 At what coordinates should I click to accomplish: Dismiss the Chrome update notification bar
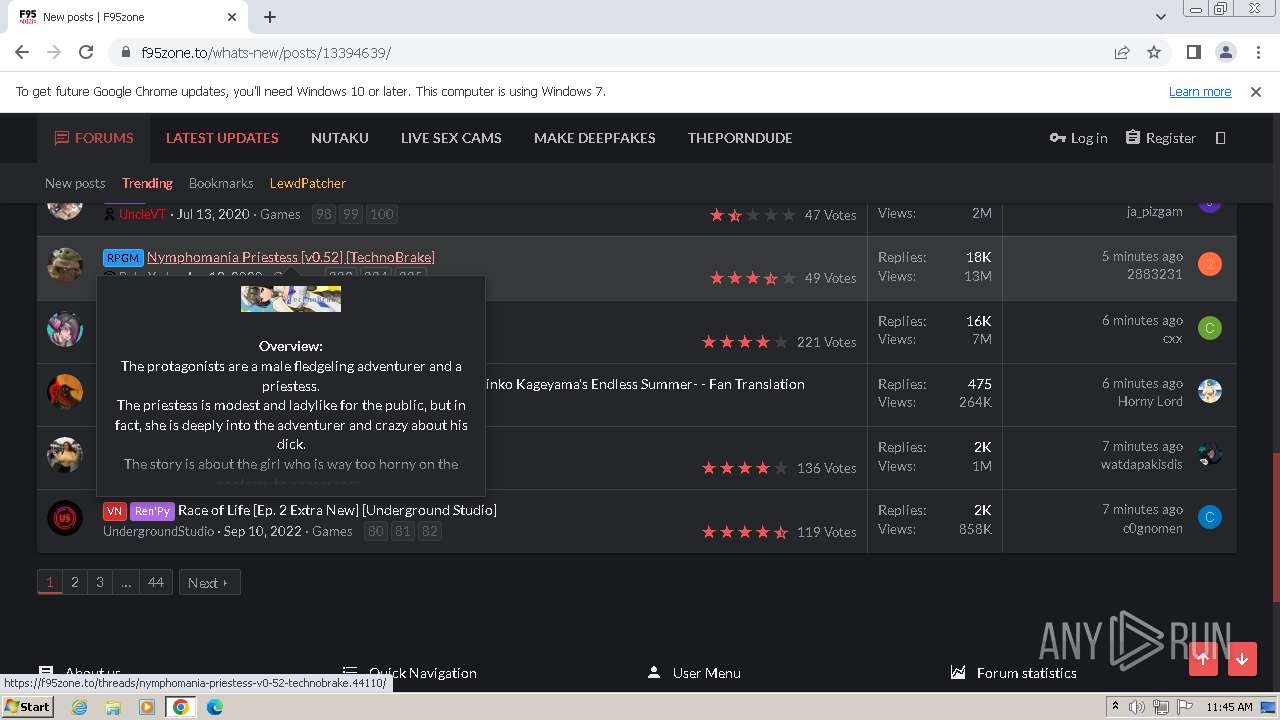tap(1256, 91)
